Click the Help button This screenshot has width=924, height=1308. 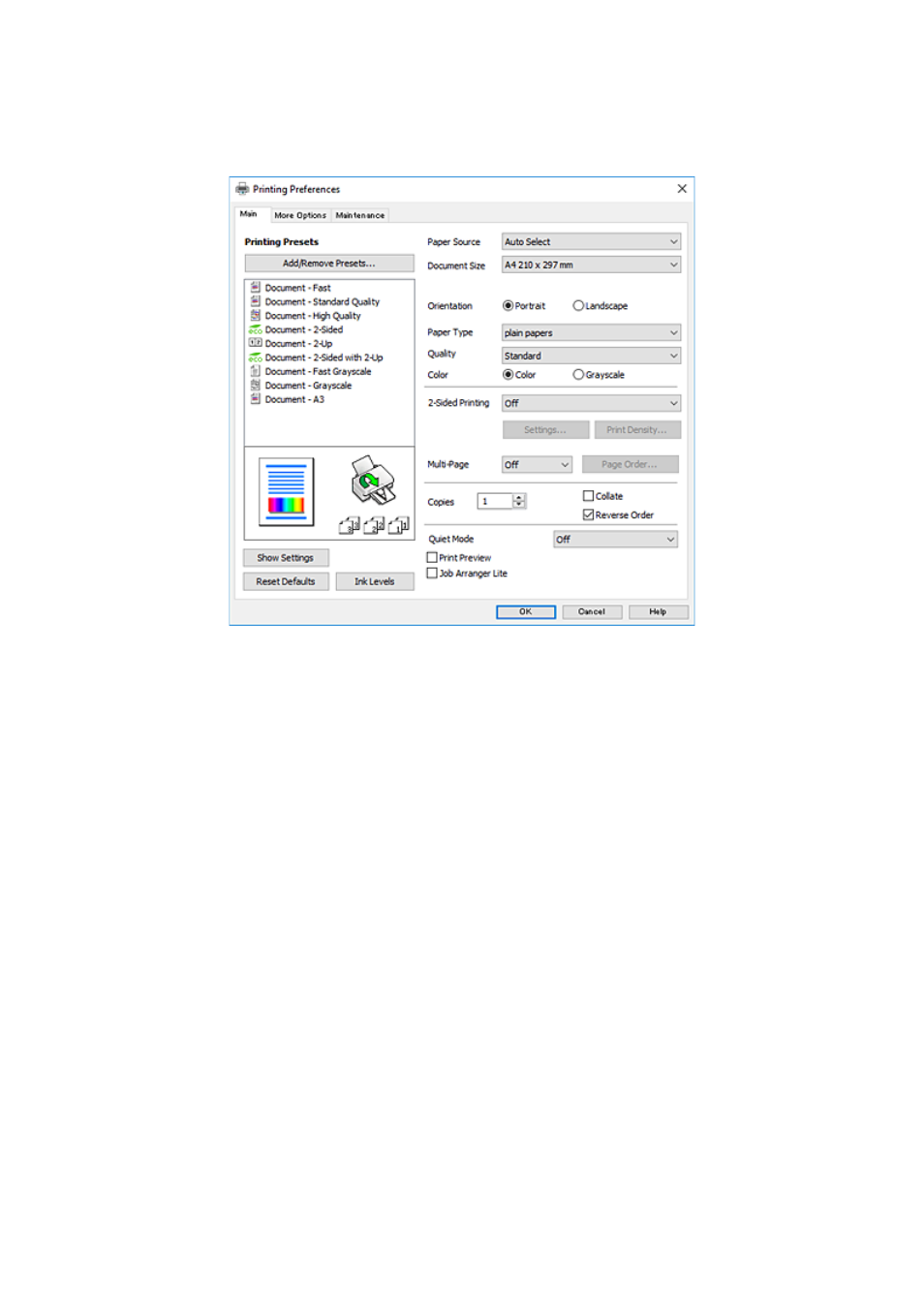pyautogui.click(x=658, y=611)
